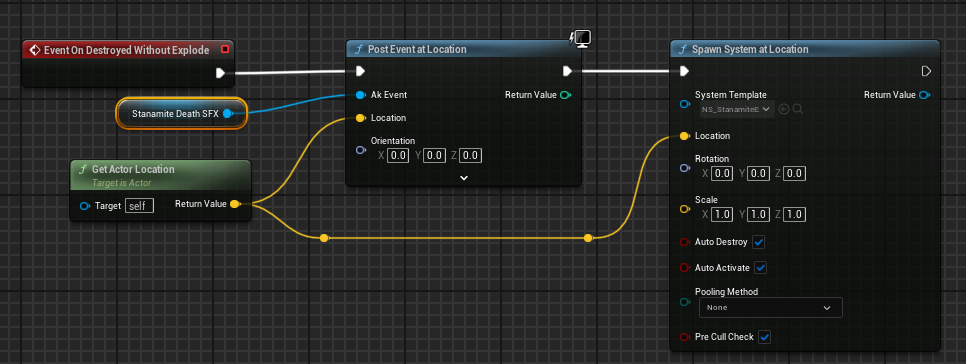Click the Spawn System Location pin
The width and height of the screenshot is (966, 364).
[684, 136]
